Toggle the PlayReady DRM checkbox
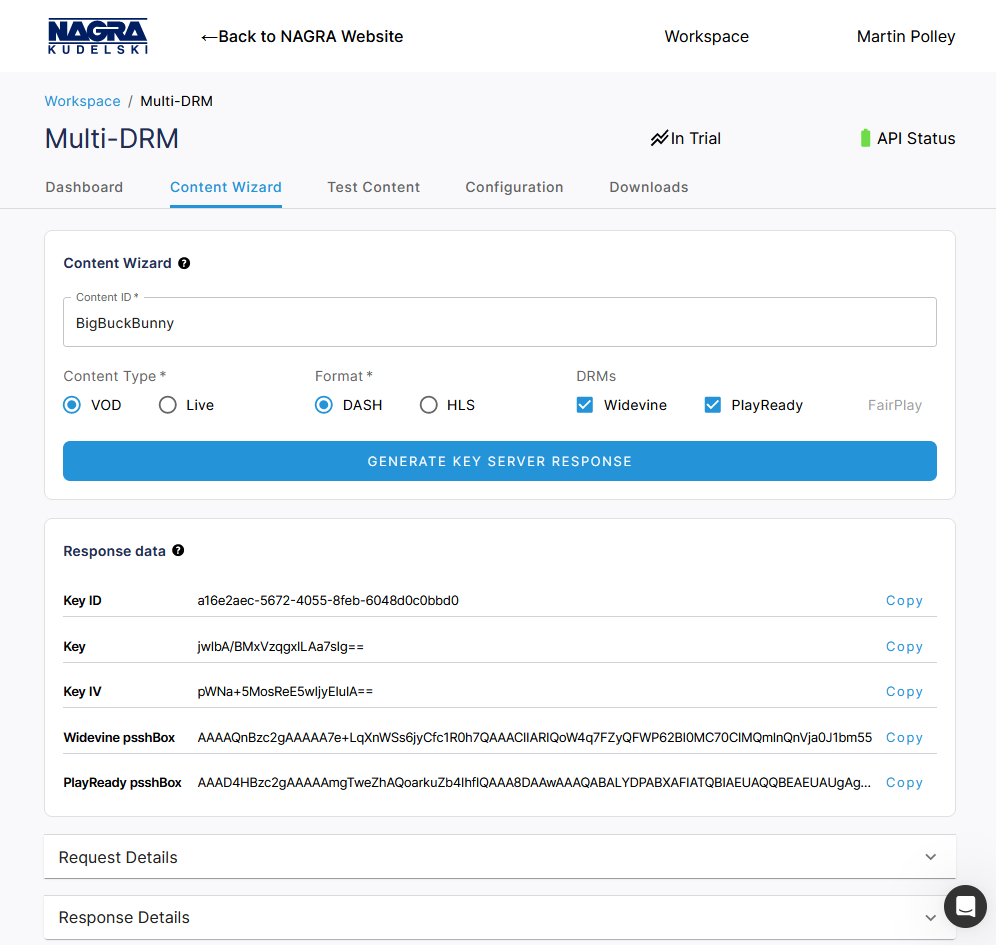 pyautogui.click(x=713, y=405)
